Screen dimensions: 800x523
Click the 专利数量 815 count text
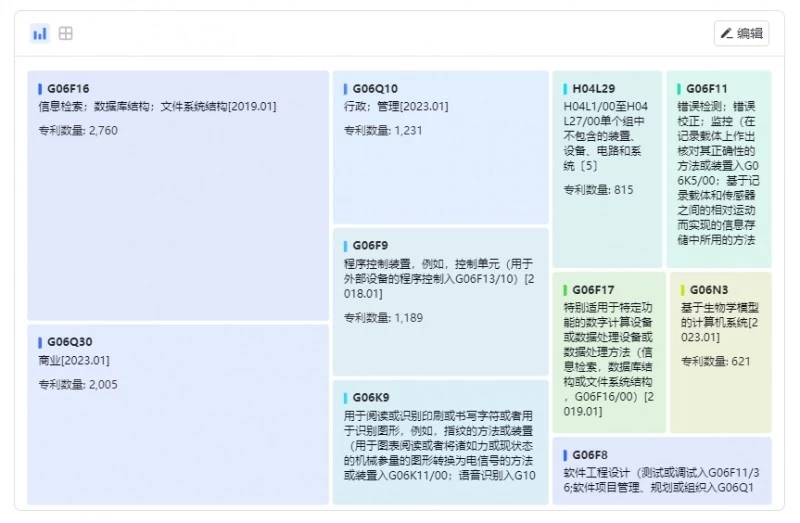(598, 190)
